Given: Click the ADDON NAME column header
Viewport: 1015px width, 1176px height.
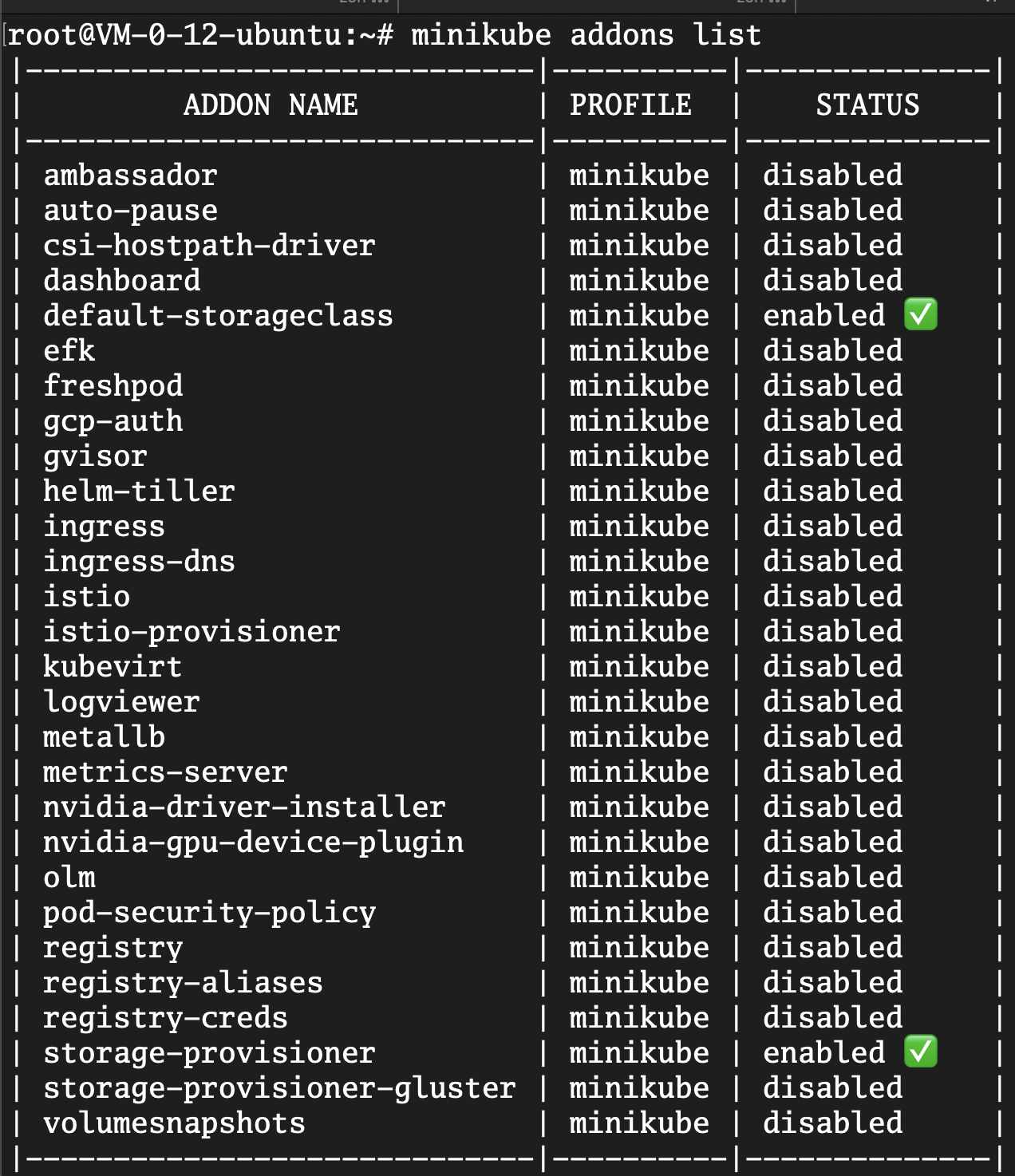Looking at the screenshot, I should click(271, 105).
